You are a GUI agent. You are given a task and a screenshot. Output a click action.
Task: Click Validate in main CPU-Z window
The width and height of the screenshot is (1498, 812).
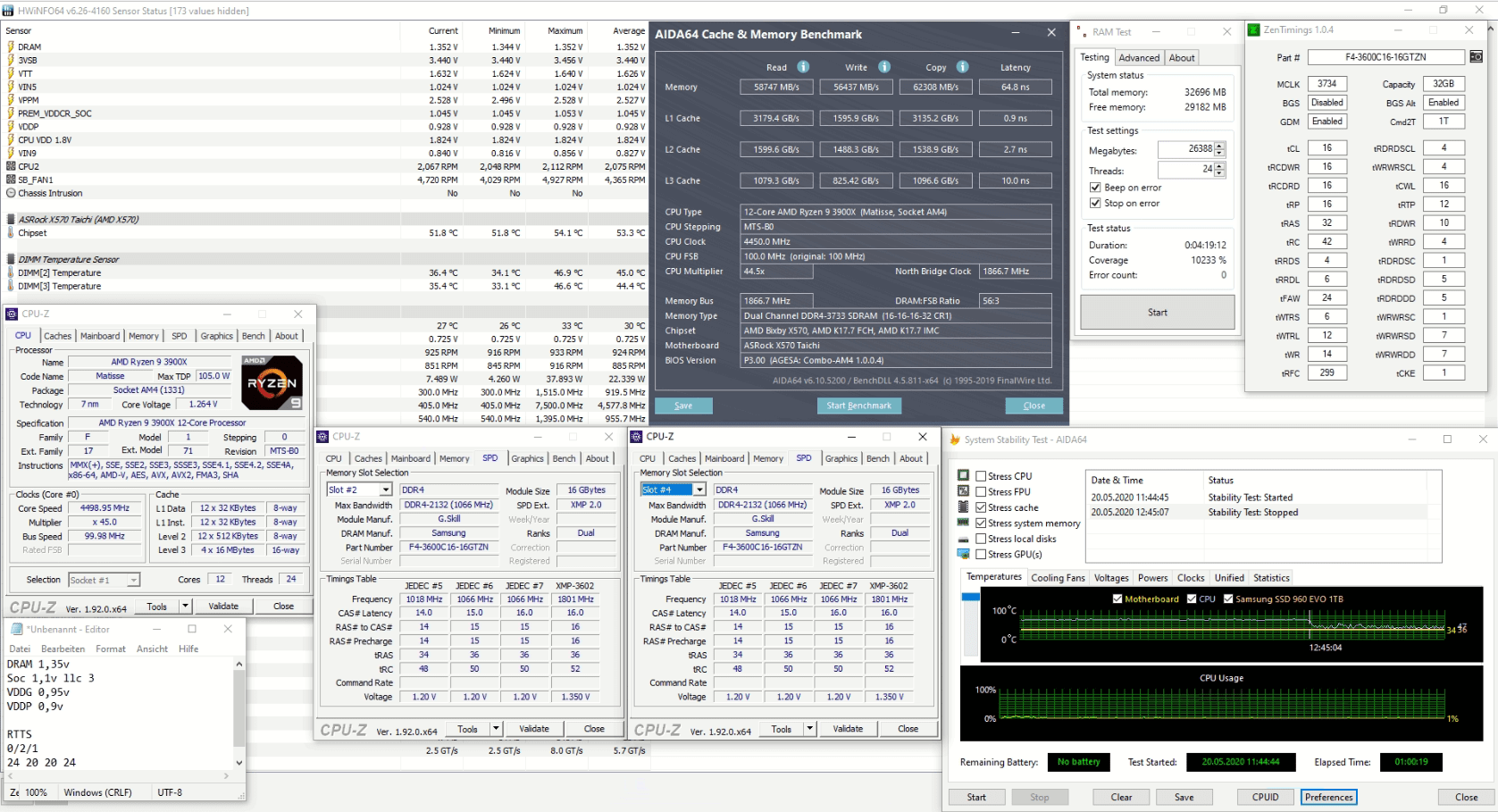(x=223, y=606)
